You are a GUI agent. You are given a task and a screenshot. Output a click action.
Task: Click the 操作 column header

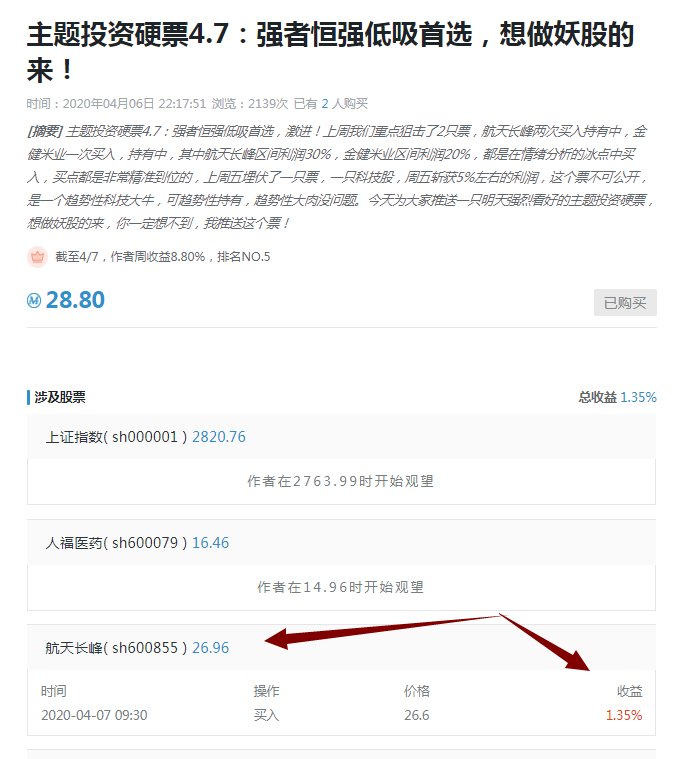click(x=266, y=691)
